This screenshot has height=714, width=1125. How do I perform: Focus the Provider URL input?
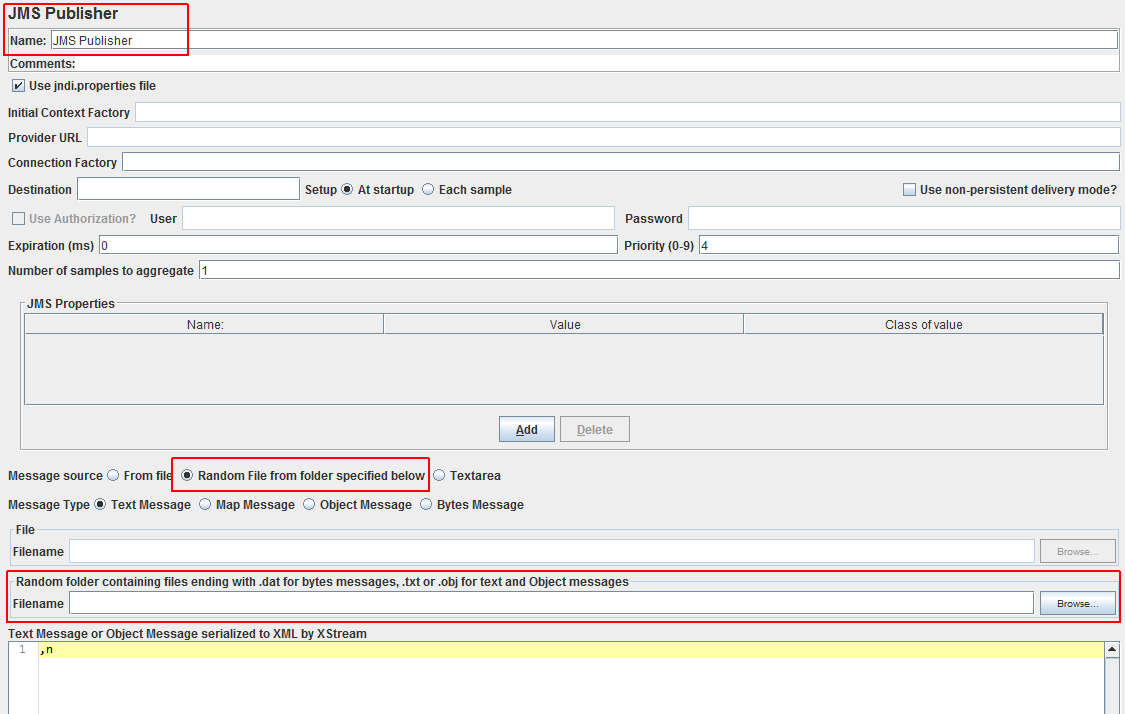pyautogui.click(x=603, y=137)
